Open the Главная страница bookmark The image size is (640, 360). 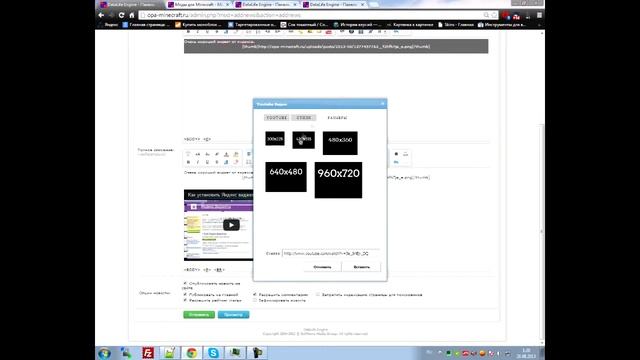point(146,24)
